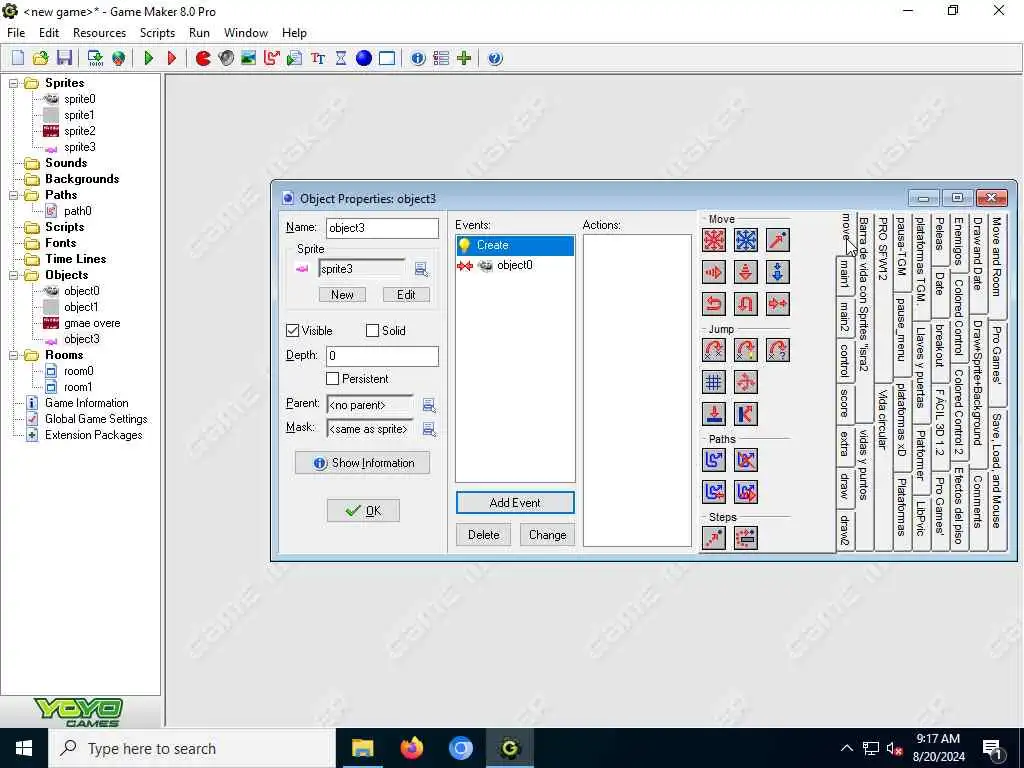
Task: Collapse the Objects folder
Action: point(13,275)
